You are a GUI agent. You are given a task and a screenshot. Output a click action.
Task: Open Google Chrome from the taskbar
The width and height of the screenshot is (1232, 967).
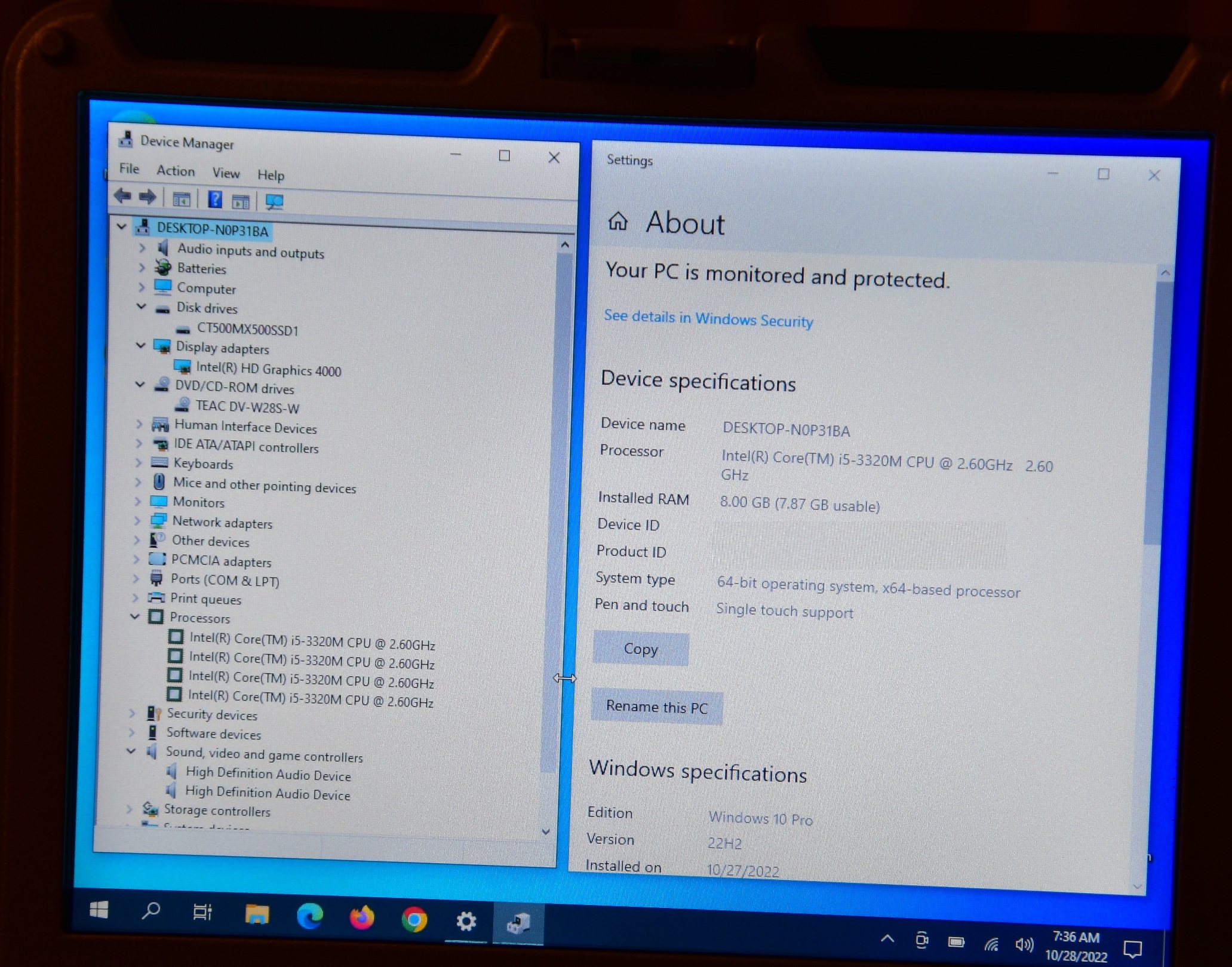[414, 919]
